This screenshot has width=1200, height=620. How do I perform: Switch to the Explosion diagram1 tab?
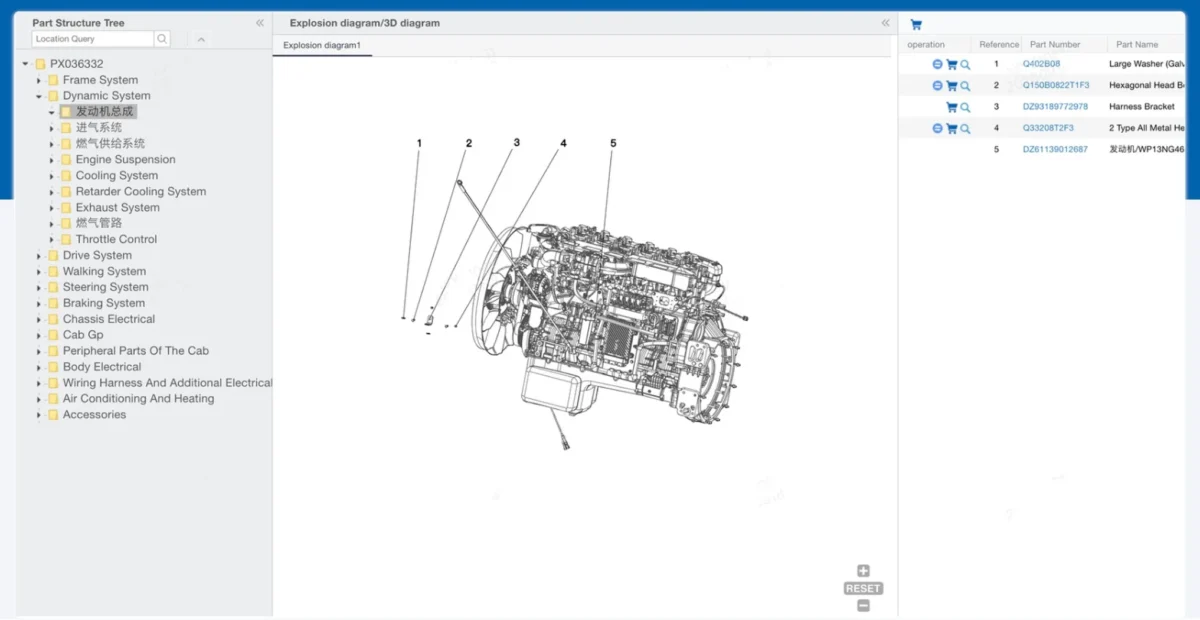(321, 46)
